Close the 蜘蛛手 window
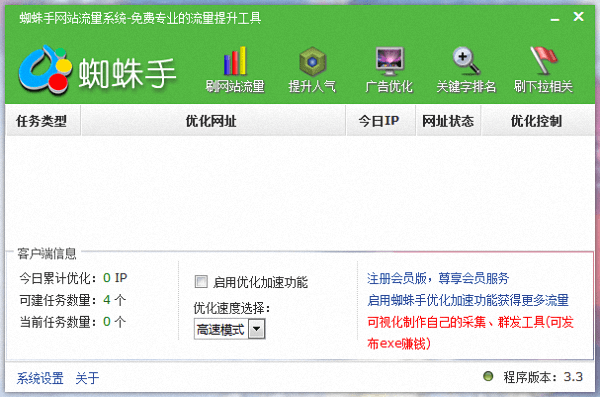The height and width of the screenshot is (397, 600). (x=579, y=16)
